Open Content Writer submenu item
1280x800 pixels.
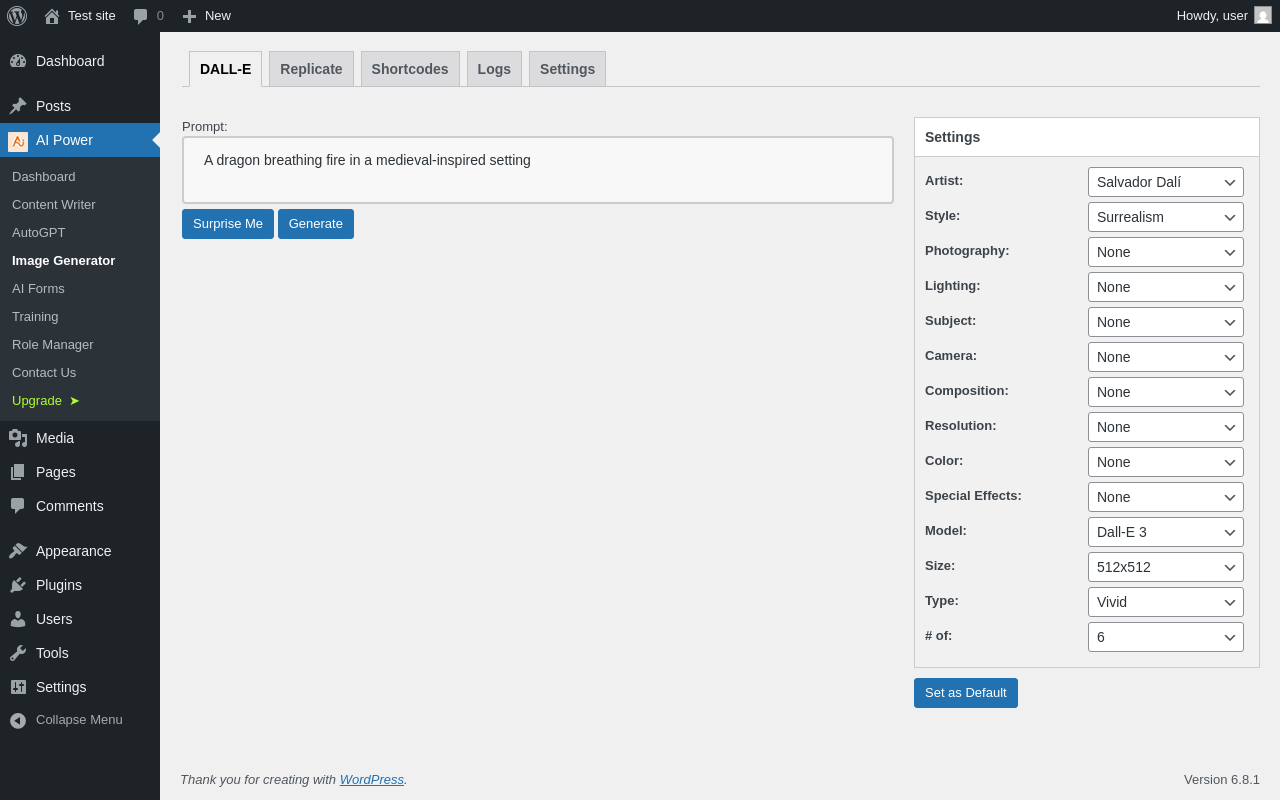pos(80,205)
